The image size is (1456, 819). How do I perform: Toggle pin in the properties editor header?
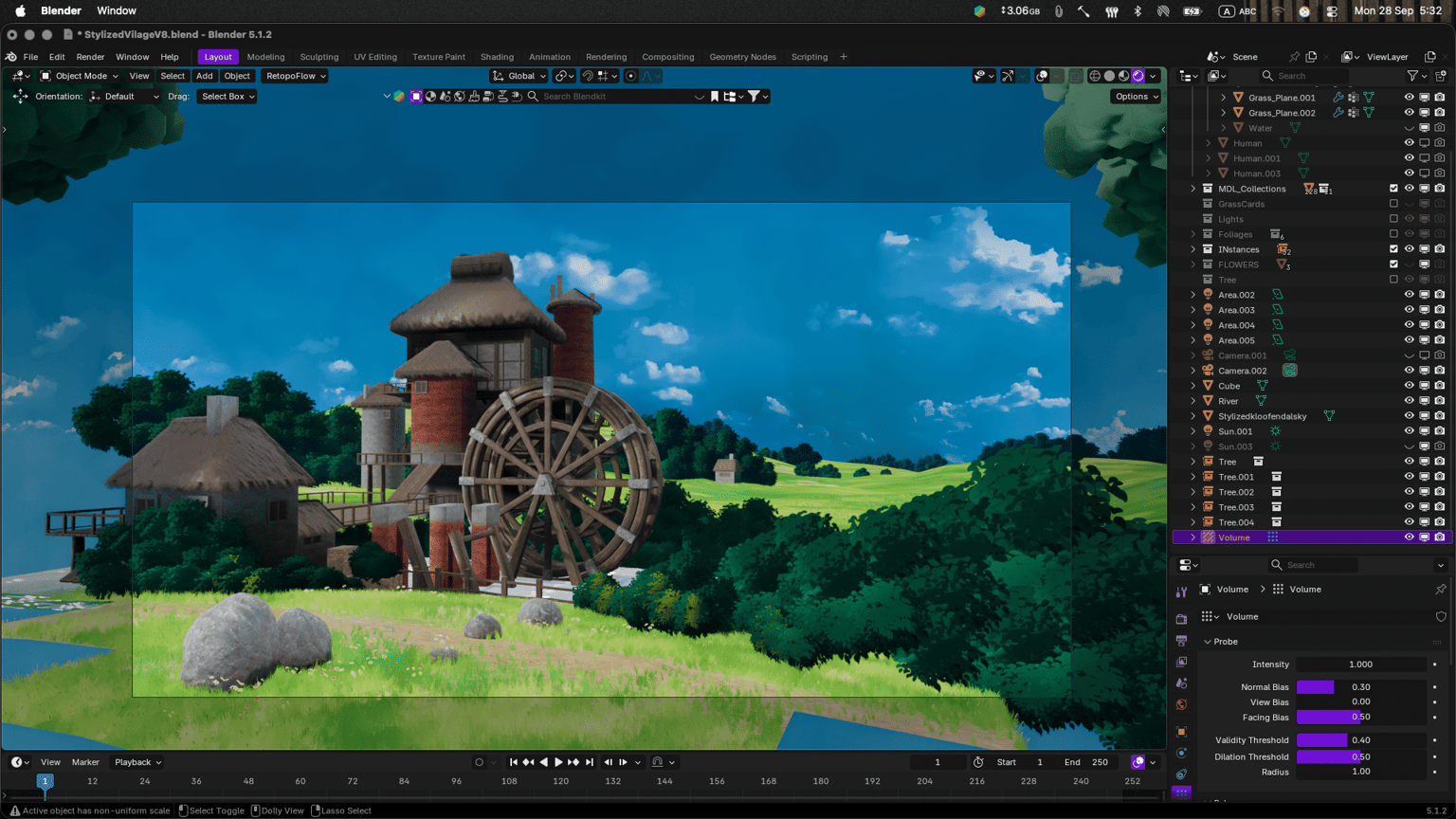click(x=1441, y=590)
